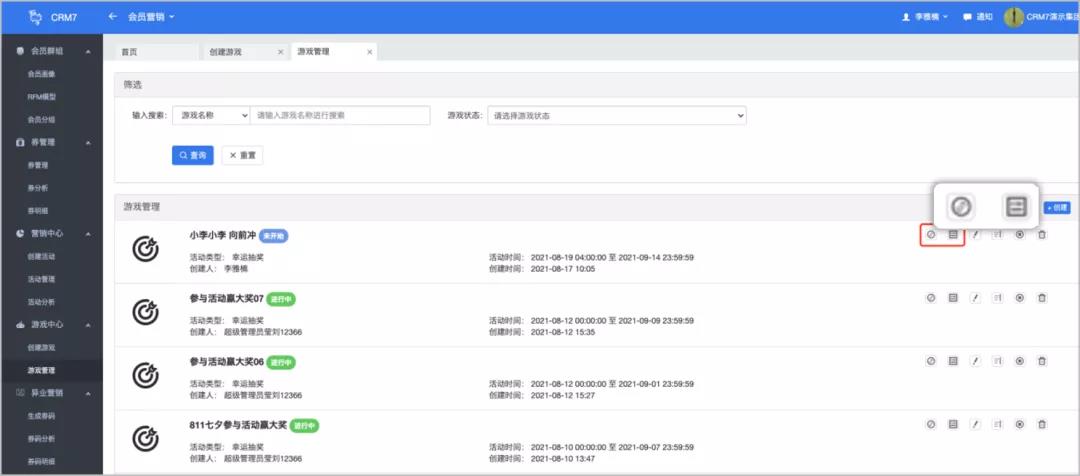
Task: Click the back arrow beside 会员营销
Action: [113, 17]
